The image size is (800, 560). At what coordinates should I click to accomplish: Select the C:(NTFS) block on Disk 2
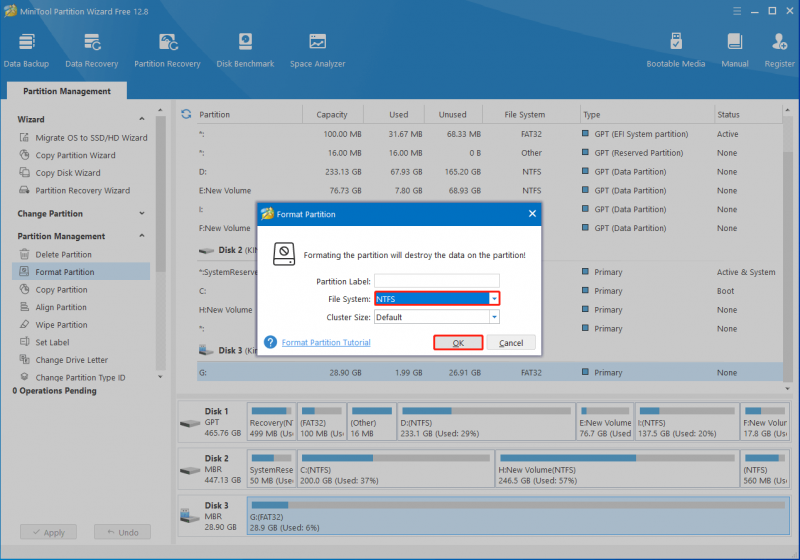point(396,469)
